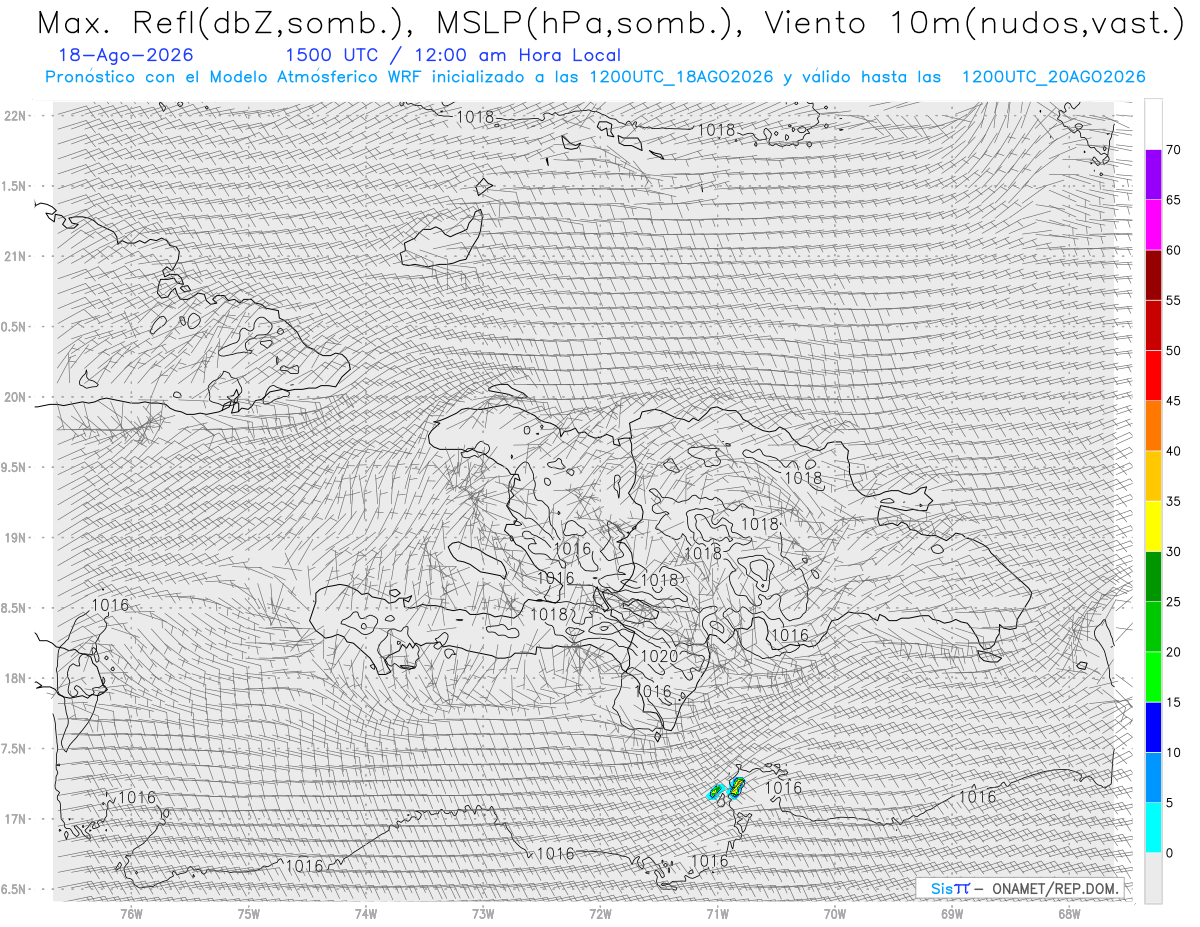Image resolution: width=1200 pixels, height=927 pixels.
Task: Pick the bright green 15–20 dBZ swatch
Action: click(1153, 677)
